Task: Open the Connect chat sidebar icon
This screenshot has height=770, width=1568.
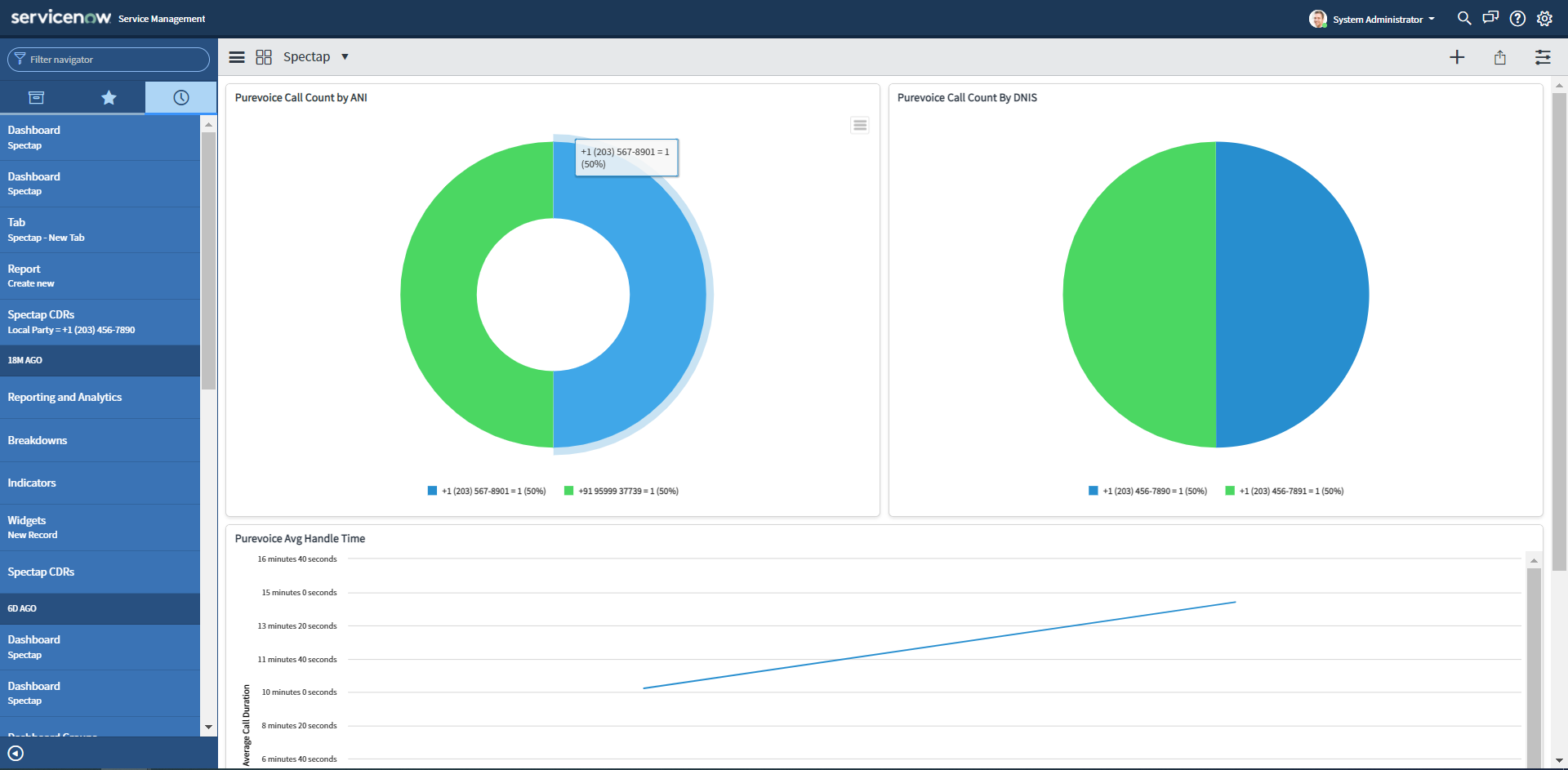Action: (1490, 18)
